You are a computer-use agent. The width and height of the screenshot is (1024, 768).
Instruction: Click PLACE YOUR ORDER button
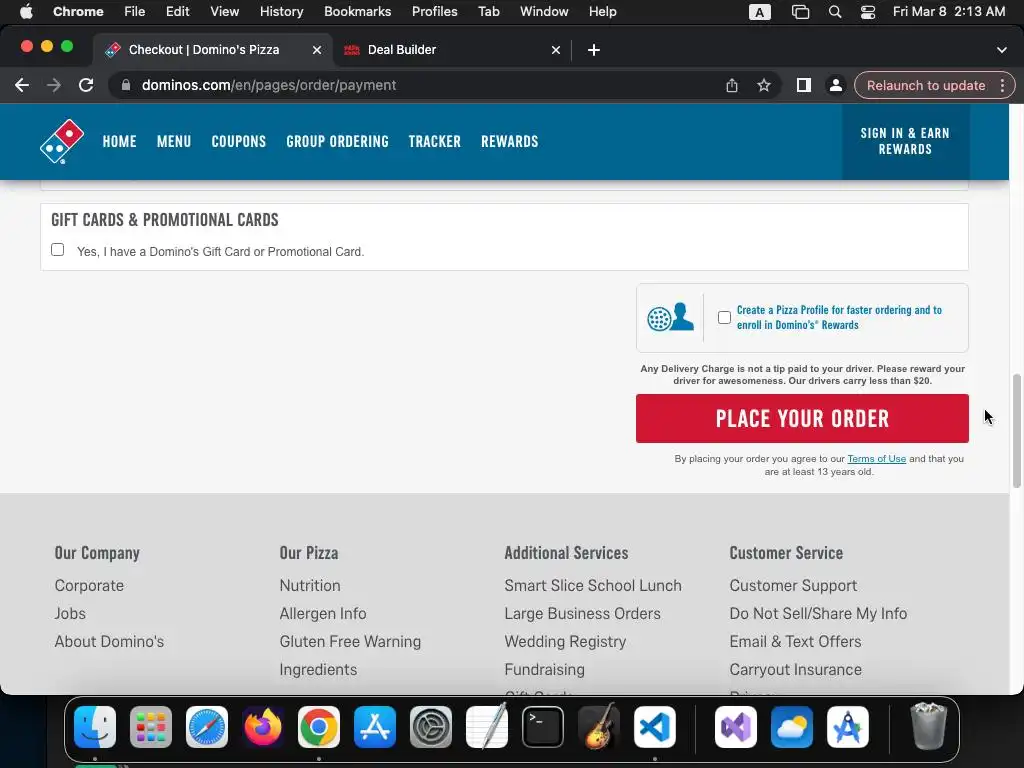click(x=802, y=419)
